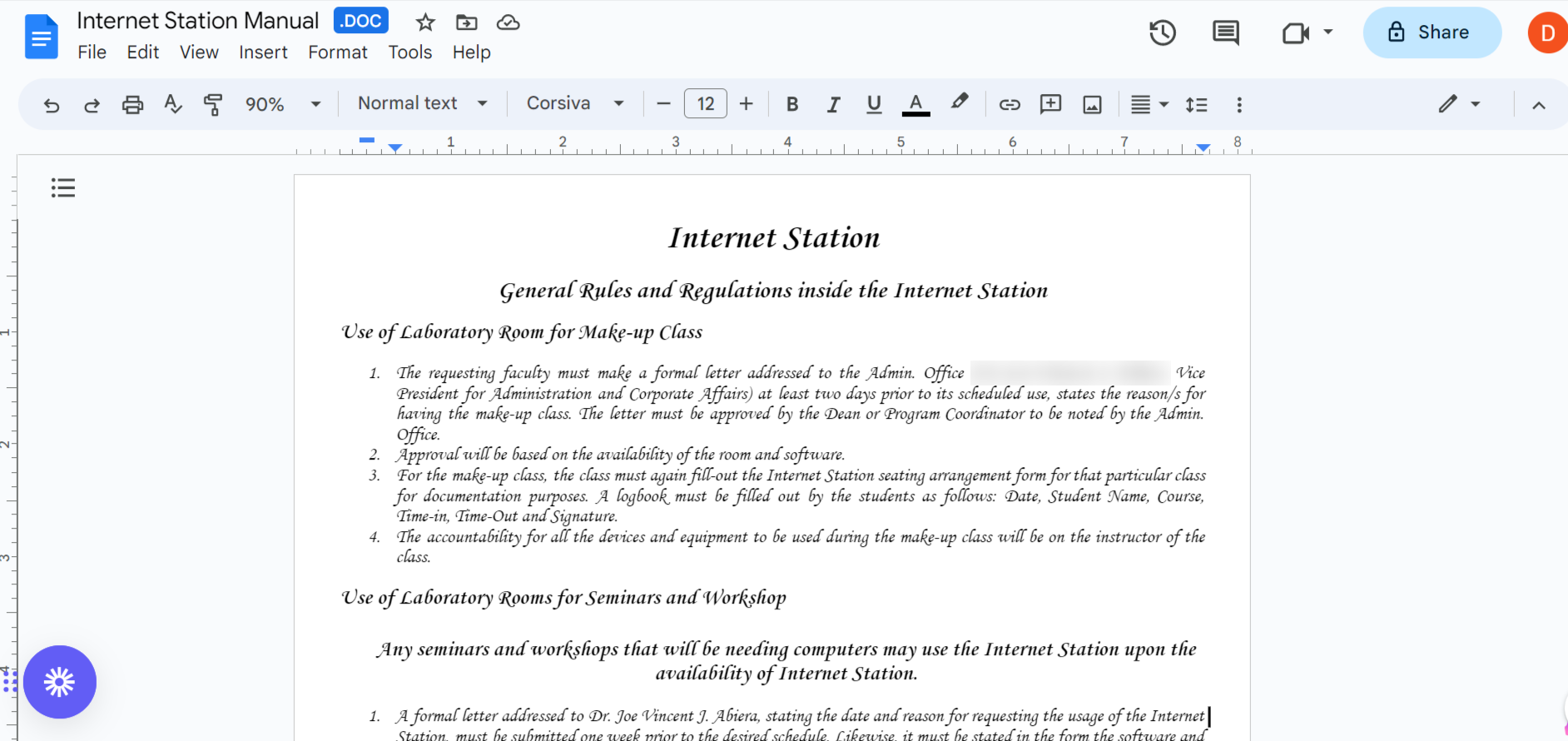This screenshot has width=1568, height=741.
Task: Star the Internet Station Manual document
Action: pos(425,22)
